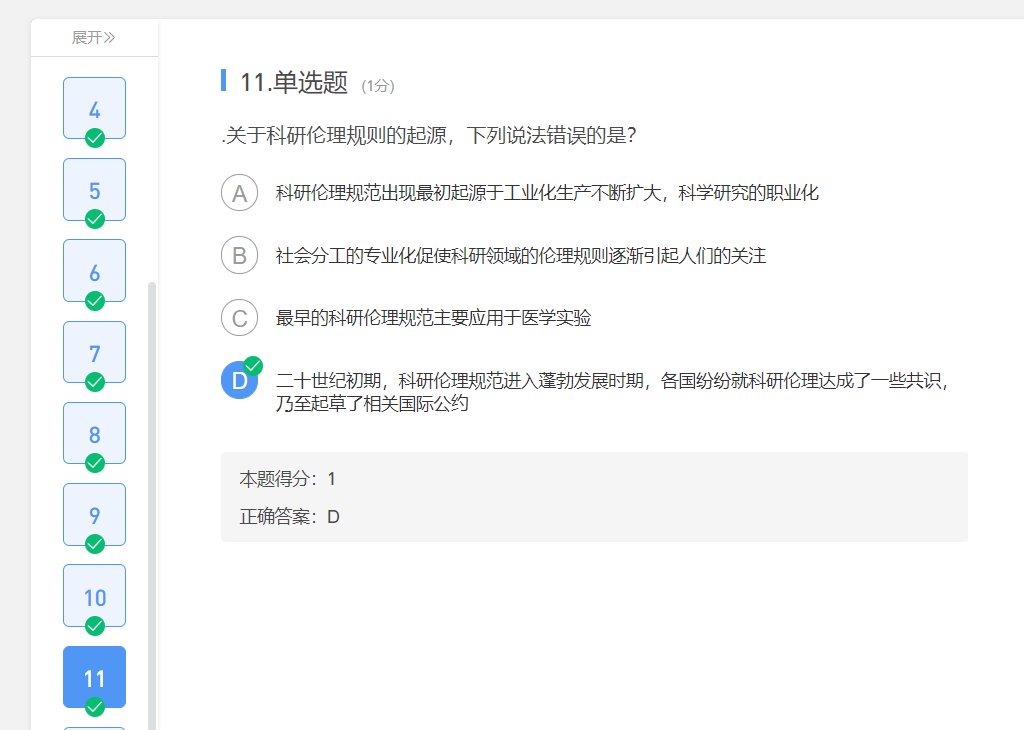This screenshot has width=1024, height=730.
Task: Click option B text about 社会分工的专业化
Action: coord(520,256)
